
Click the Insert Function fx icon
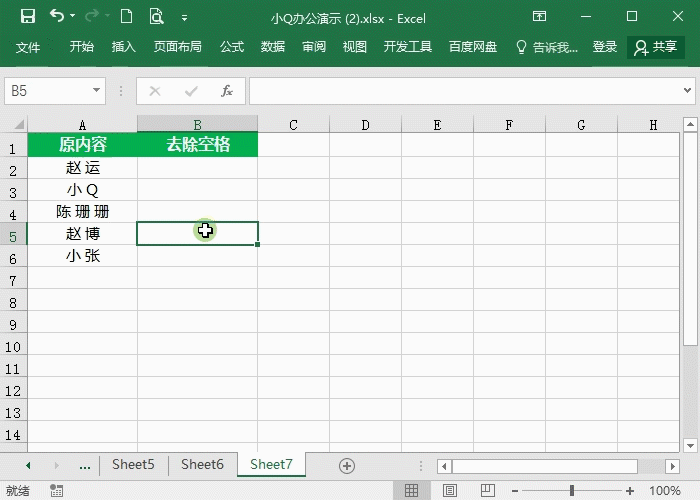[x=227, y=91]
